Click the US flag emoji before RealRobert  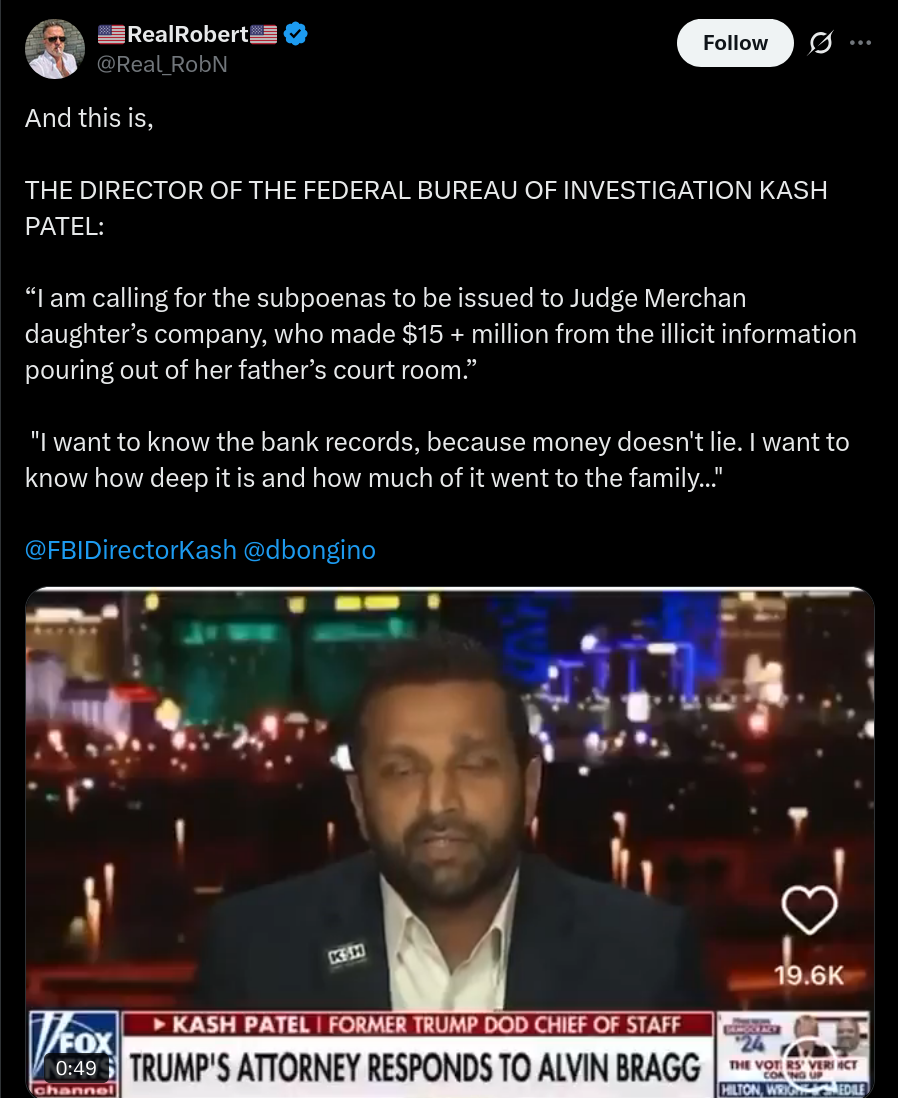coord(111,34)
